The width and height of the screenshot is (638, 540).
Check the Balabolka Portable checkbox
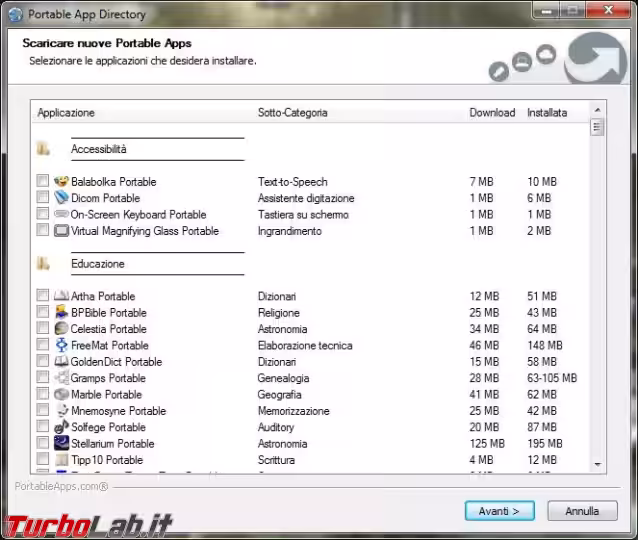pyautogui.click(x=42, y=182)
